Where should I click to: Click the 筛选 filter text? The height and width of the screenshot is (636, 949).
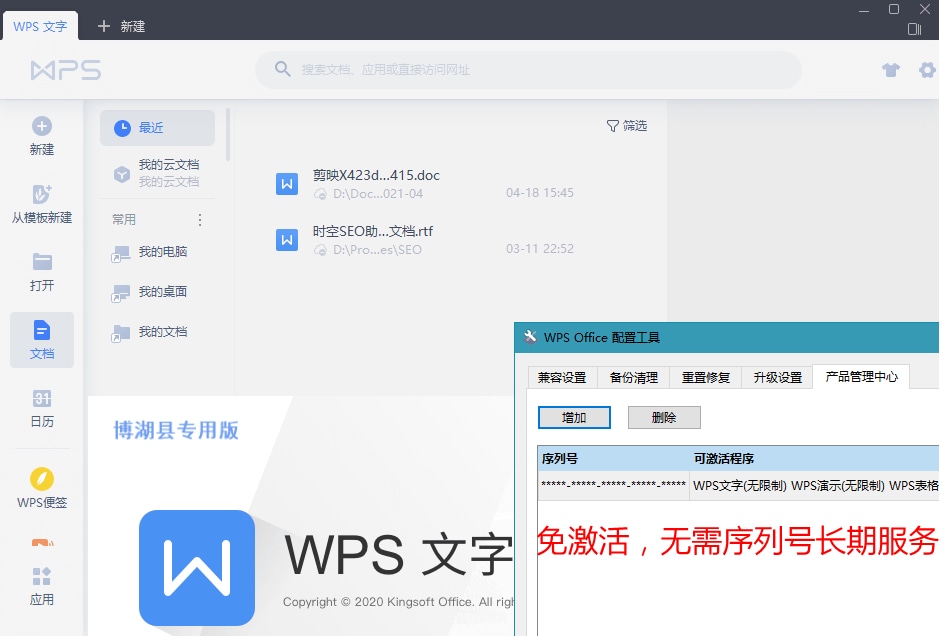click(635, 126)
